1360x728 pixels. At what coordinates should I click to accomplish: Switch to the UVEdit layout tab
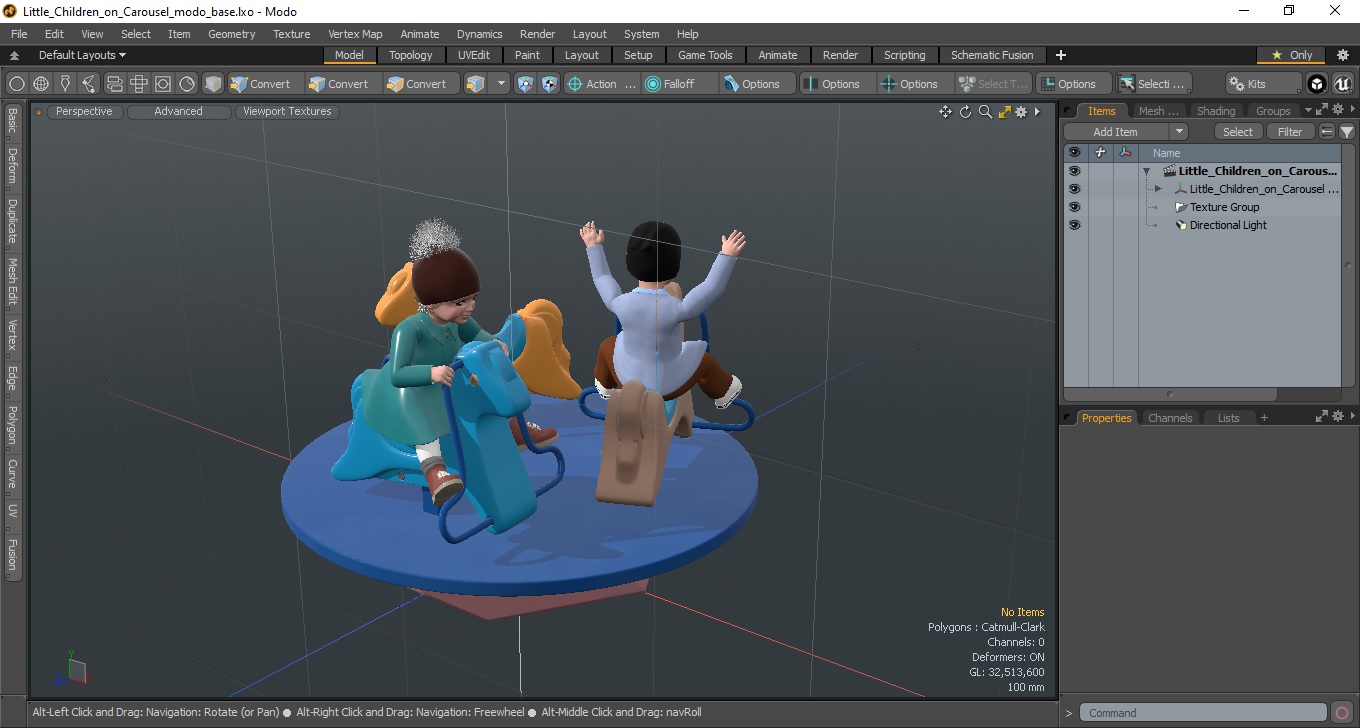click(474, 55)
